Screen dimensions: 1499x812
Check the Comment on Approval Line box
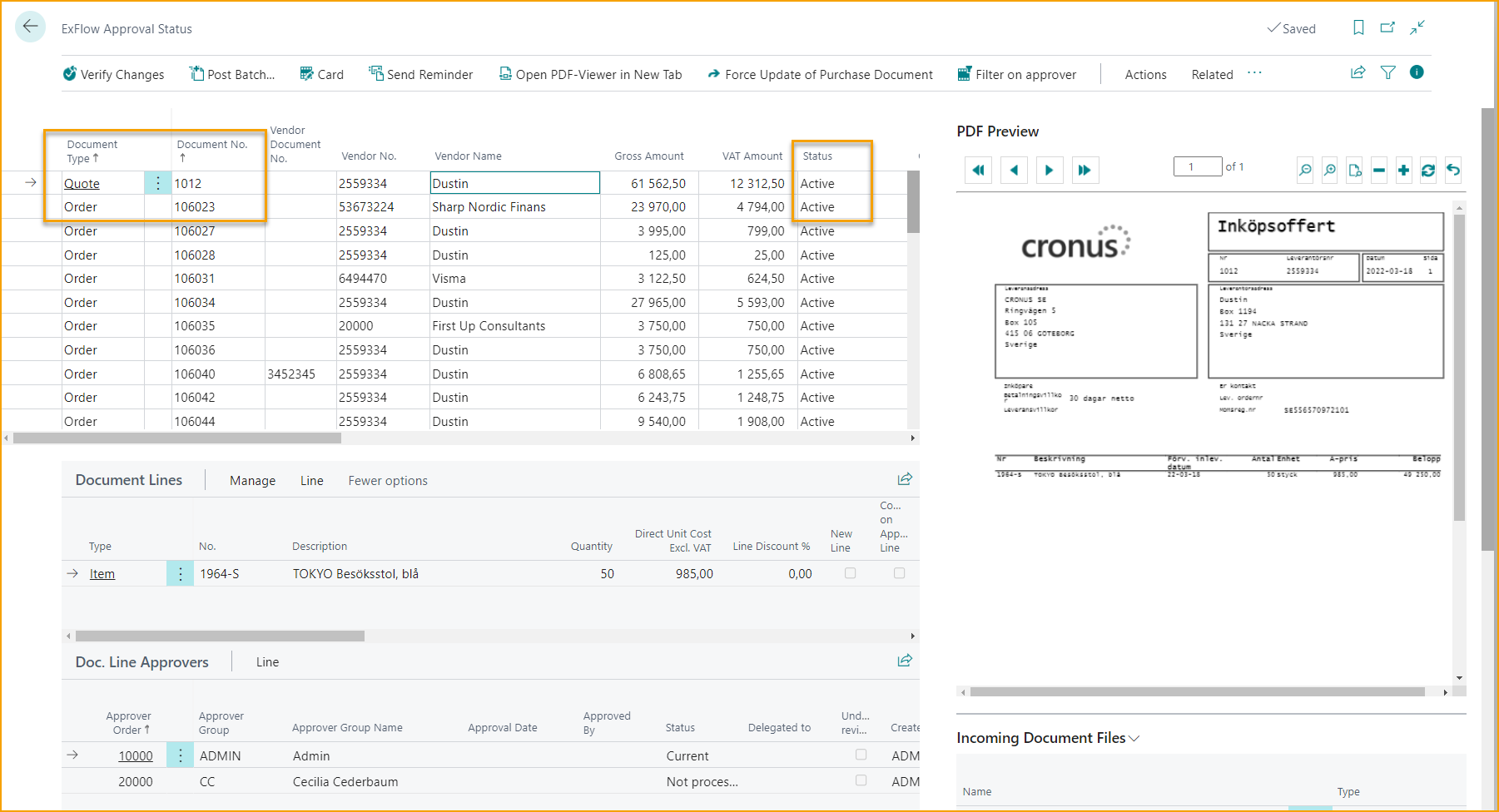tap(899, 573)
